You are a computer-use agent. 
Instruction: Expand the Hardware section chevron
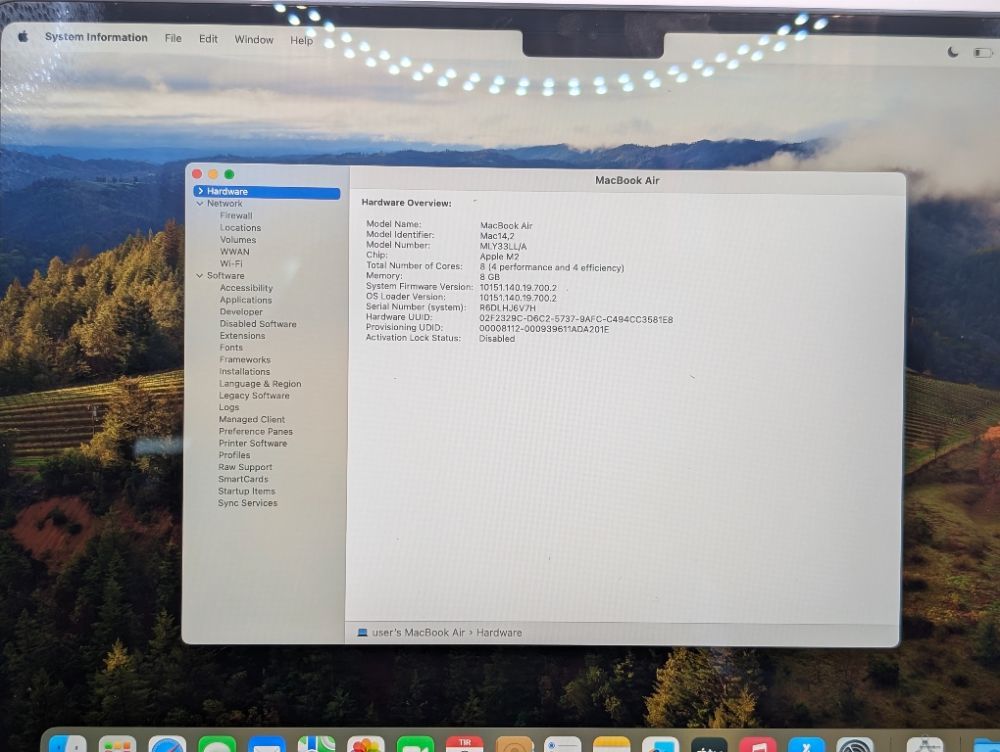(200, 191)
